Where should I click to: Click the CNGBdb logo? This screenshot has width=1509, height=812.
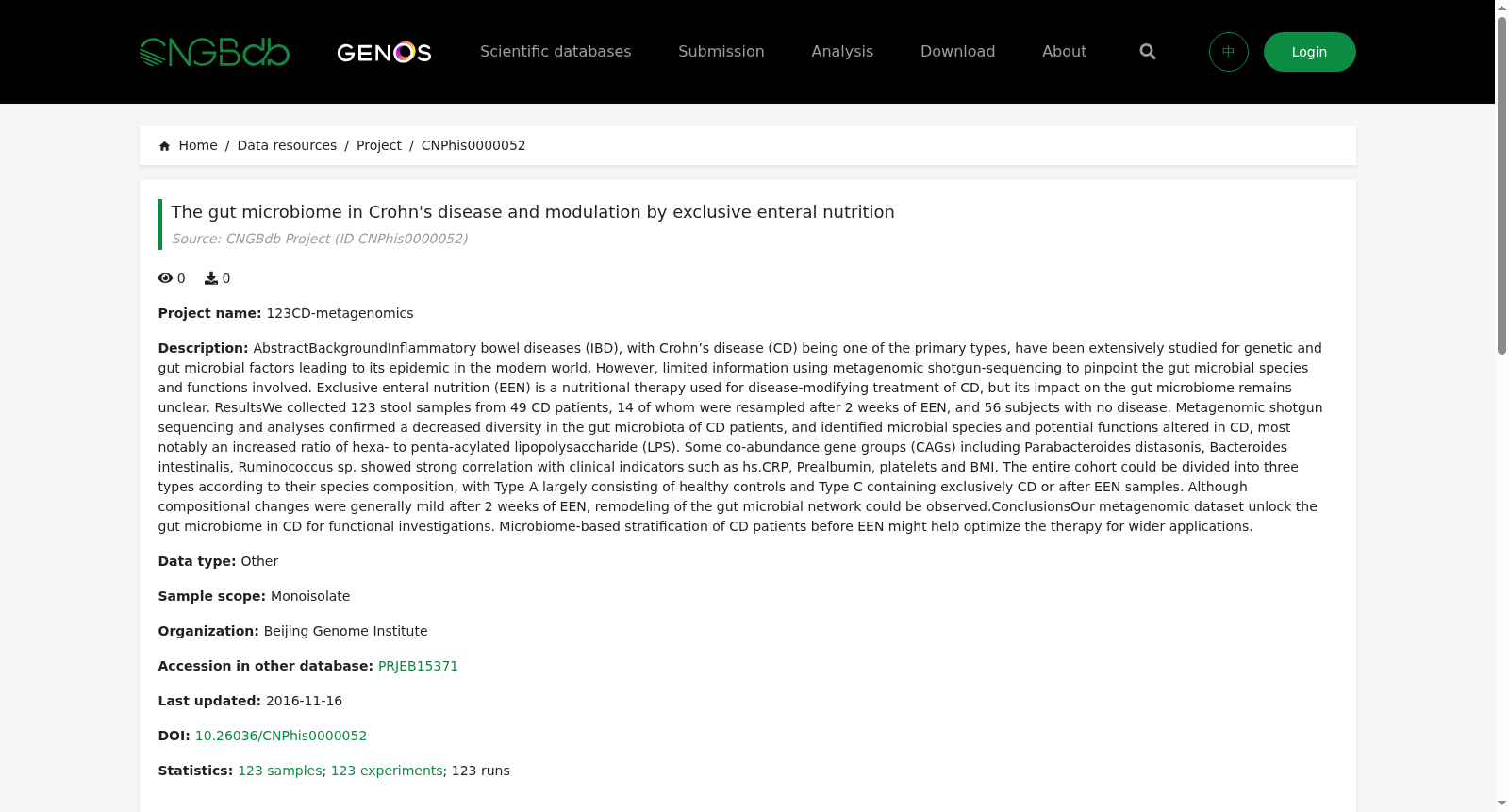[x=214, y=52]
